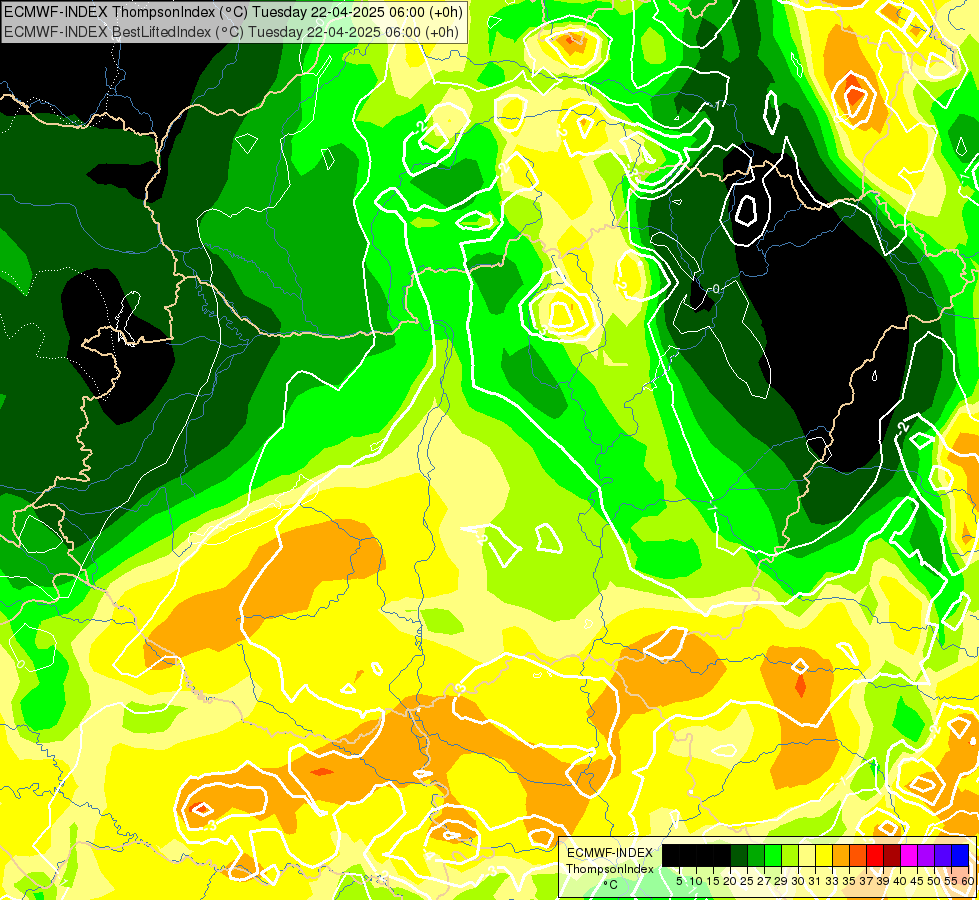Select indigo legend swatch between 50 and 55
The height and width of the screenshot is (900, 979).
coord(943,855)
